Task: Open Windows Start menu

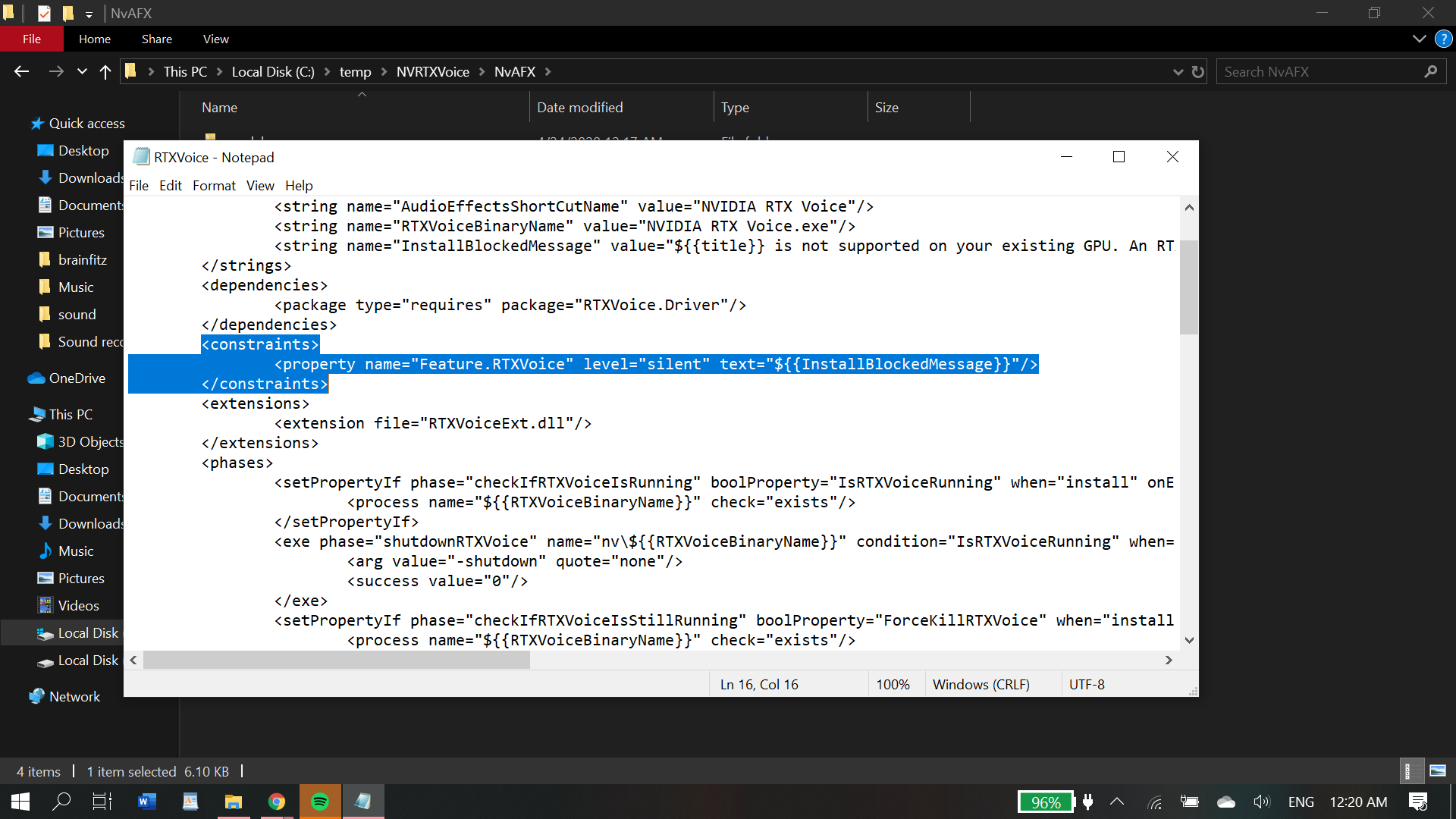Action: [x=20, y=802]
